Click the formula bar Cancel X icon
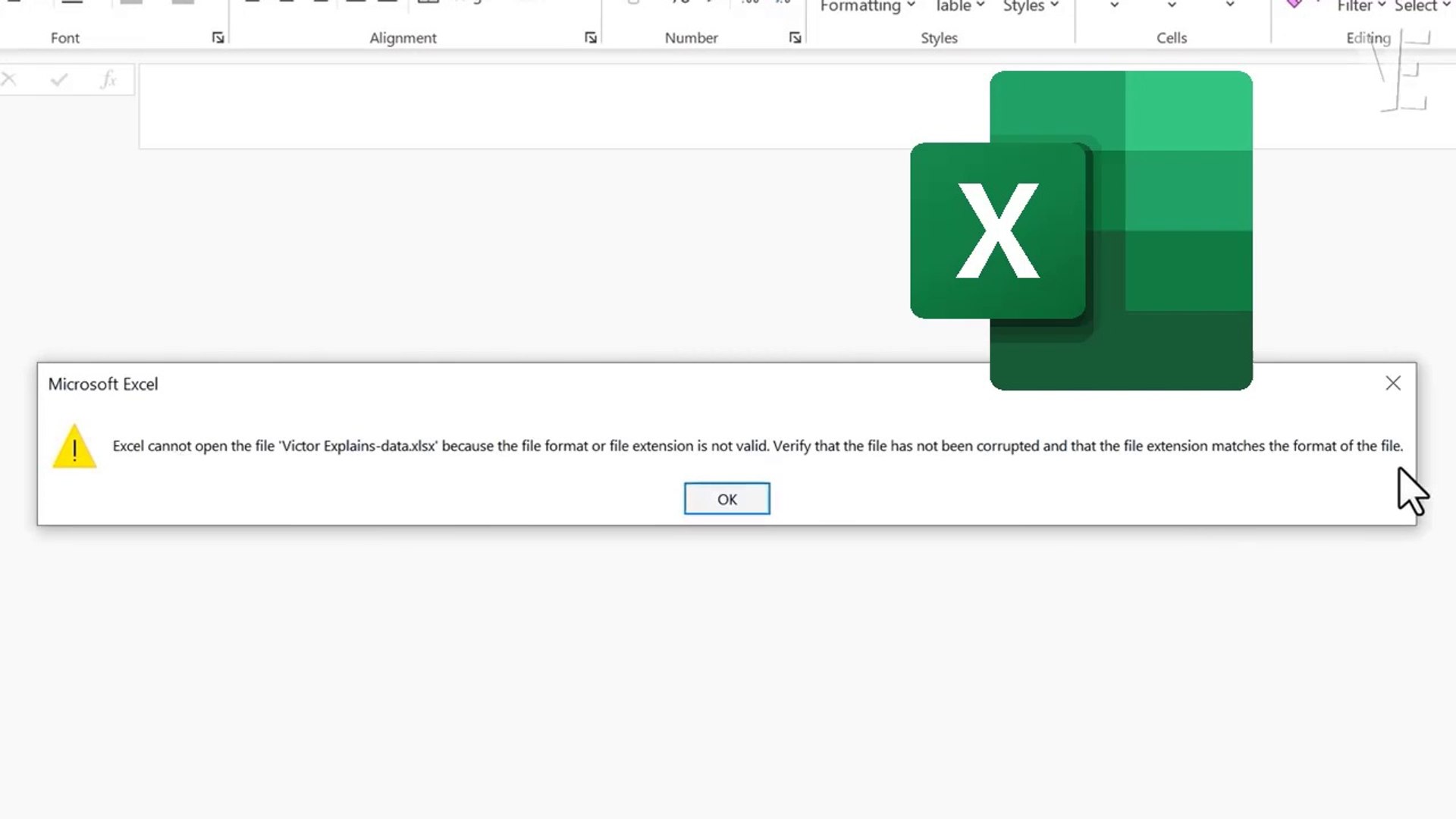Screen dimensions: 1456x819 pyautogui.click(x=9, y=80)
